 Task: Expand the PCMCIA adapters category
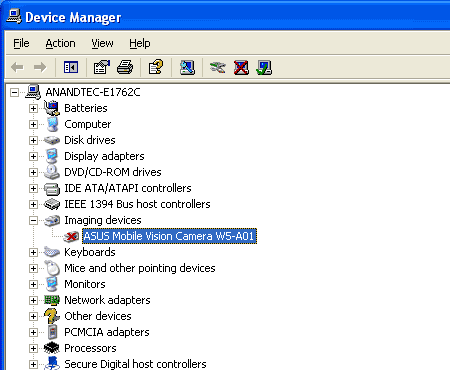[x=33, y=332]
